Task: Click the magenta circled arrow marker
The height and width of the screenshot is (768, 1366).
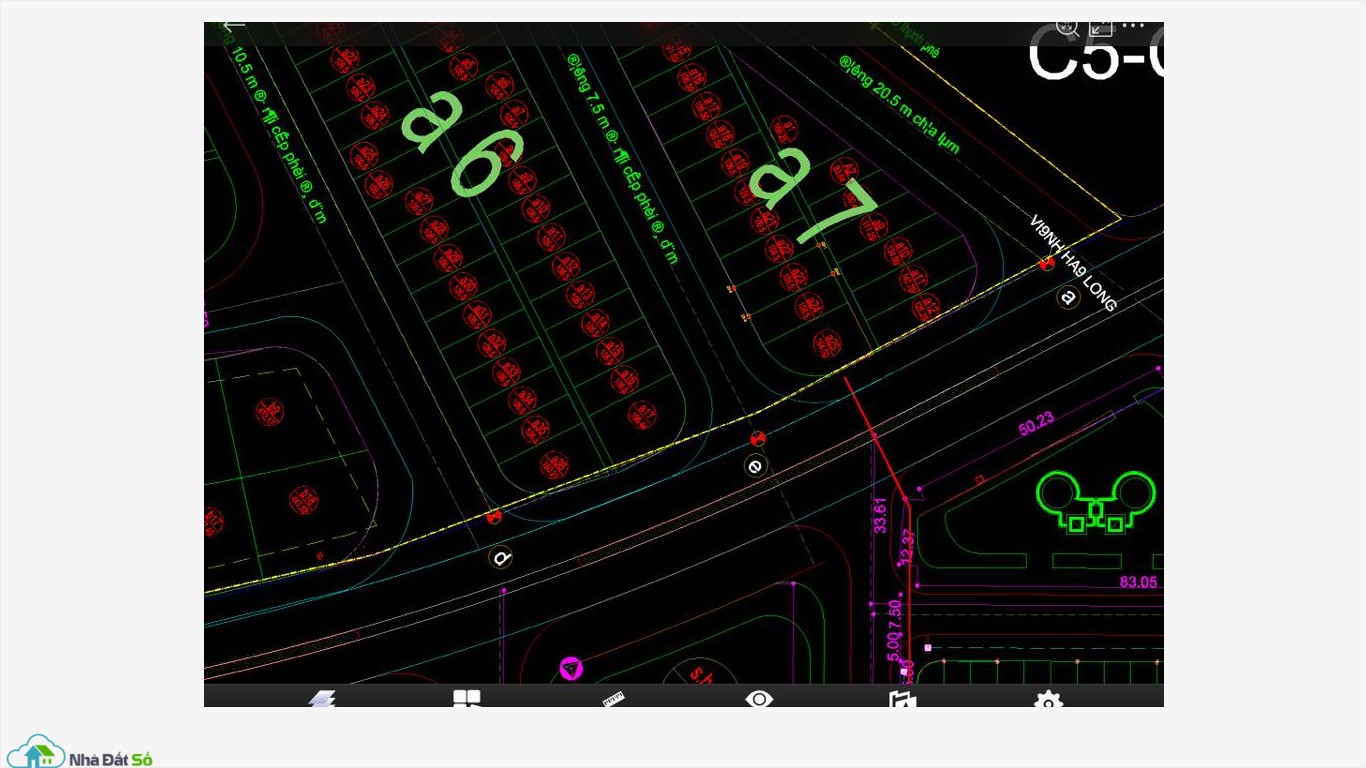Action: coord(570,667)
